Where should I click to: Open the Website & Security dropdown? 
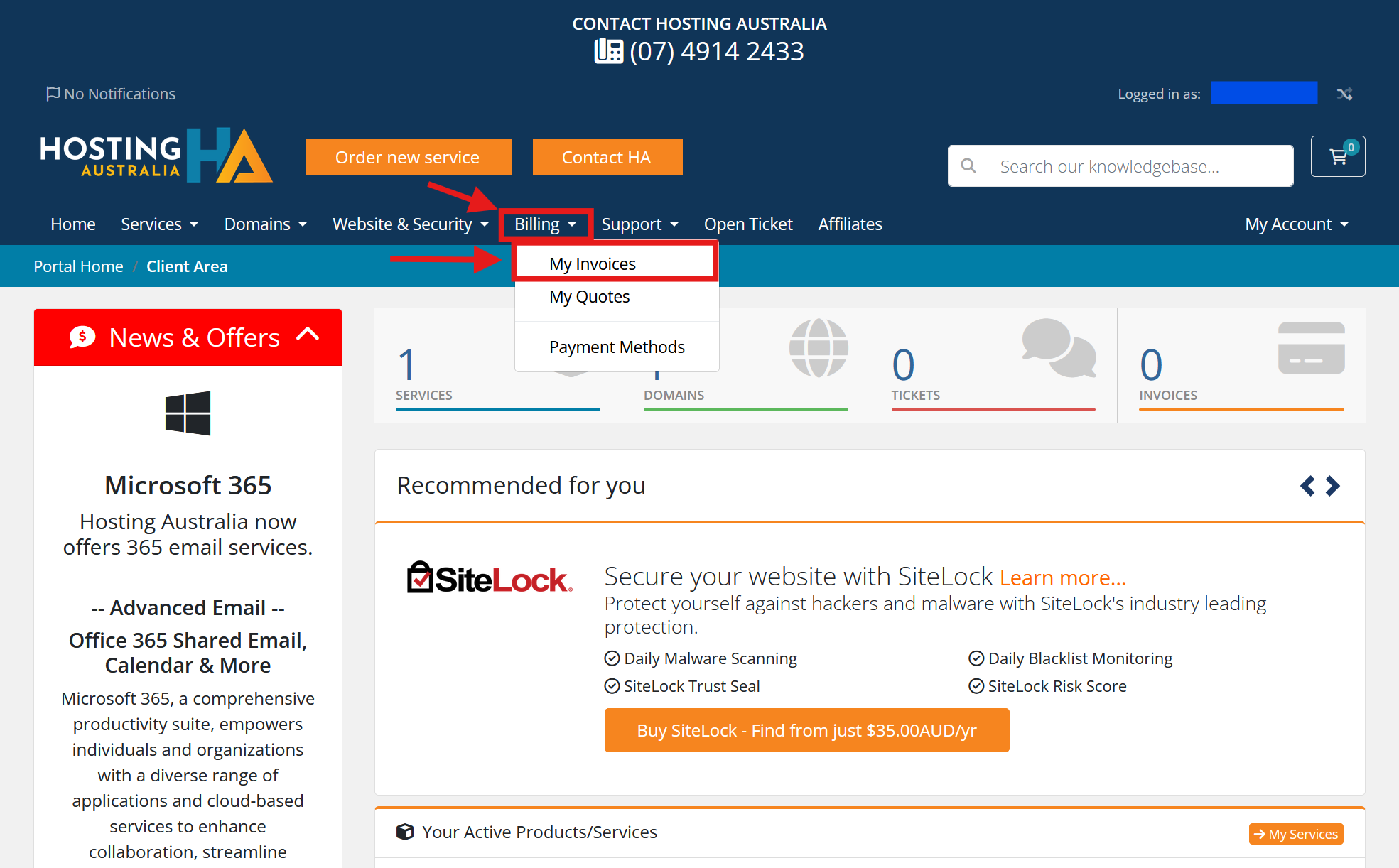coord(411,224)
